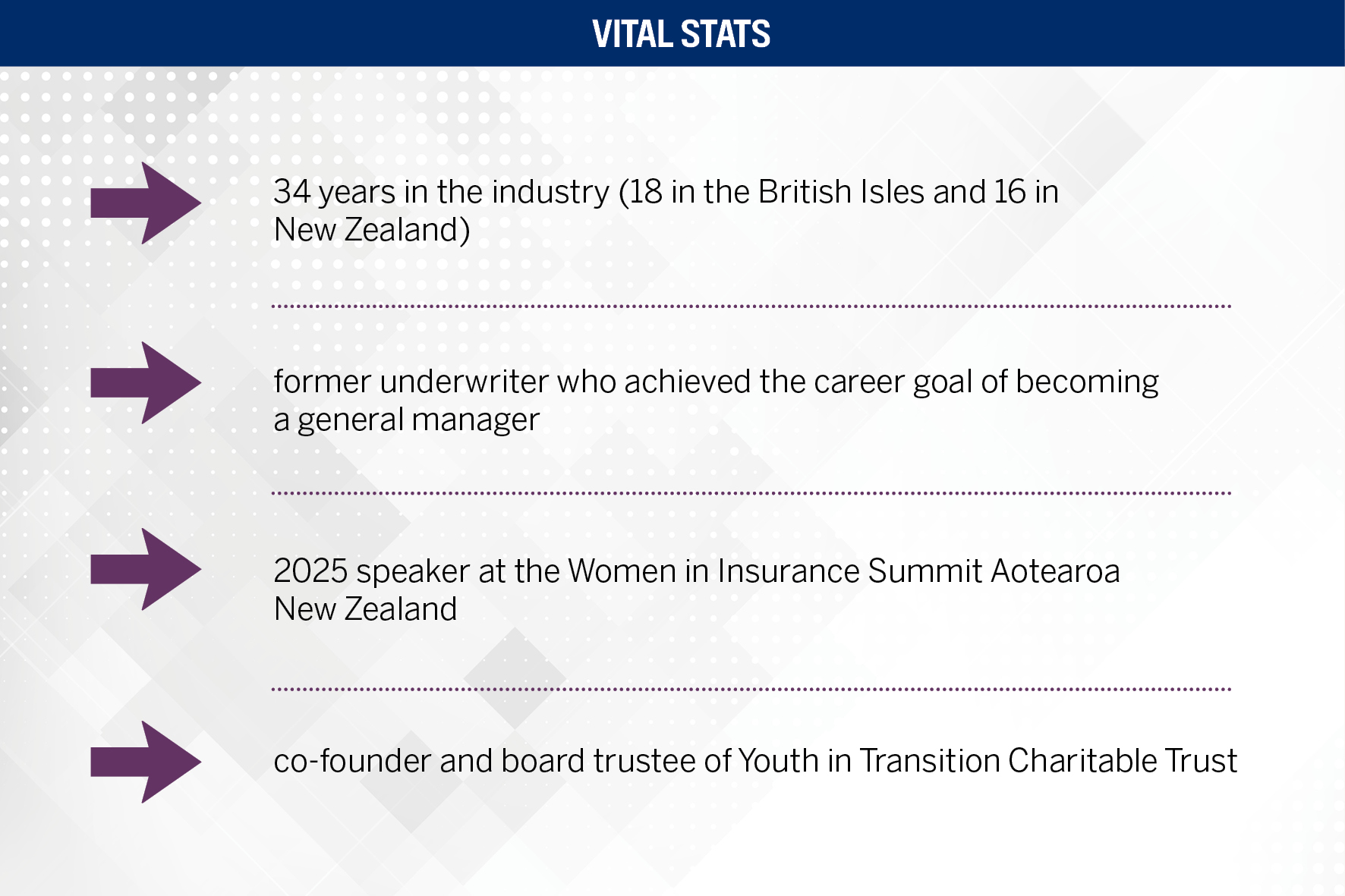Click the phrase 'former underwriter'
The height and width of the screenshot is (896, 1345).
411,382
